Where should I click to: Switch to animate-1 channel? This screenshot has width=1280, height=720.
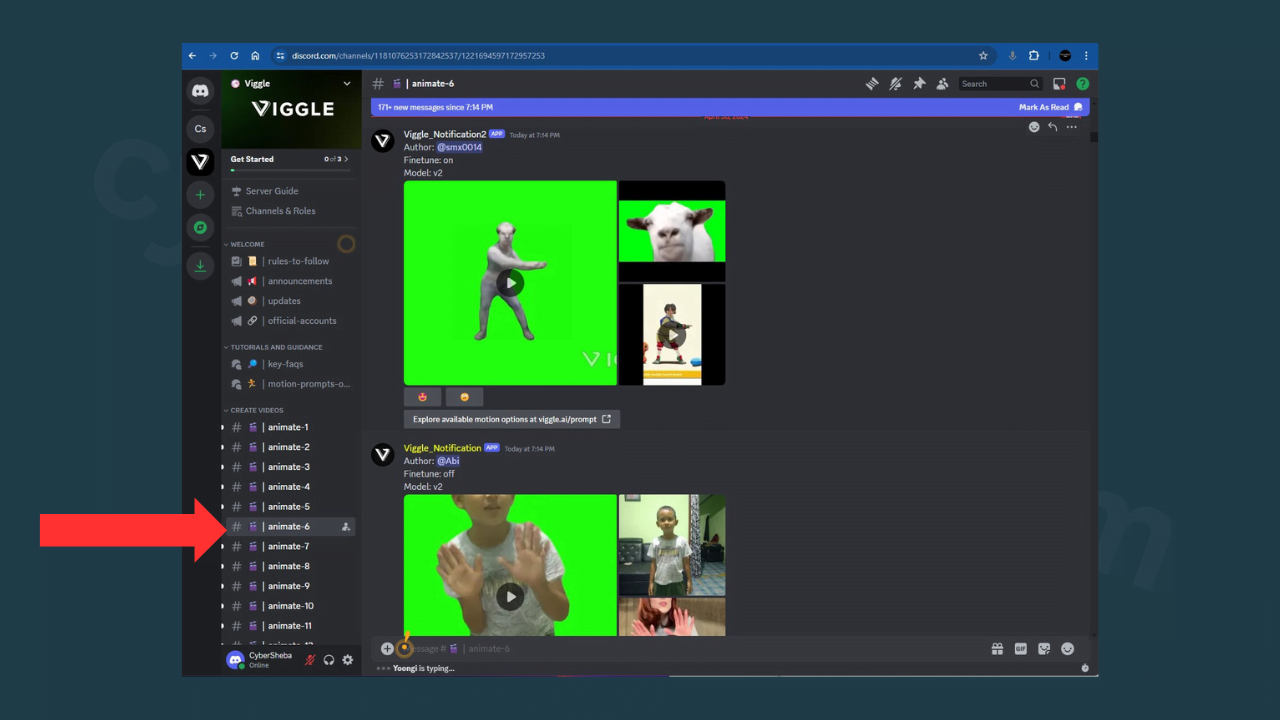[290, 427]
